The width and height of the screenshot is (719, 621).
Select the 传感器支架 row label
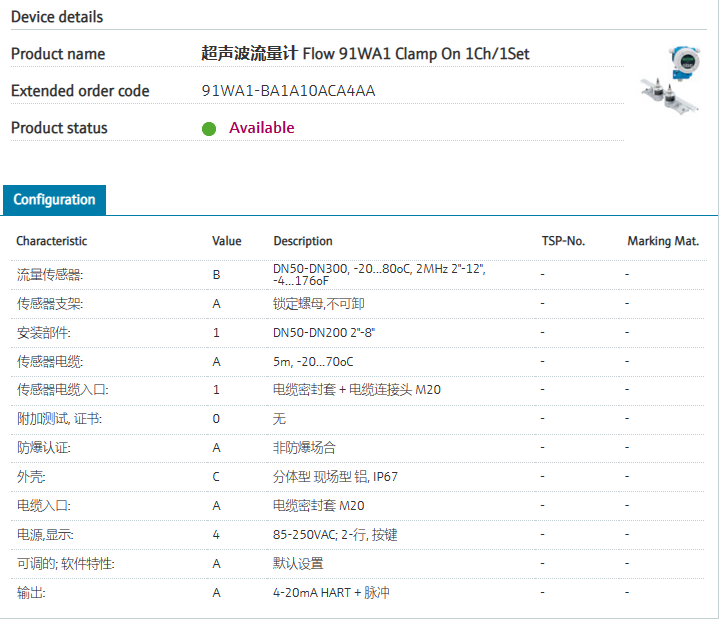(49, 303)
